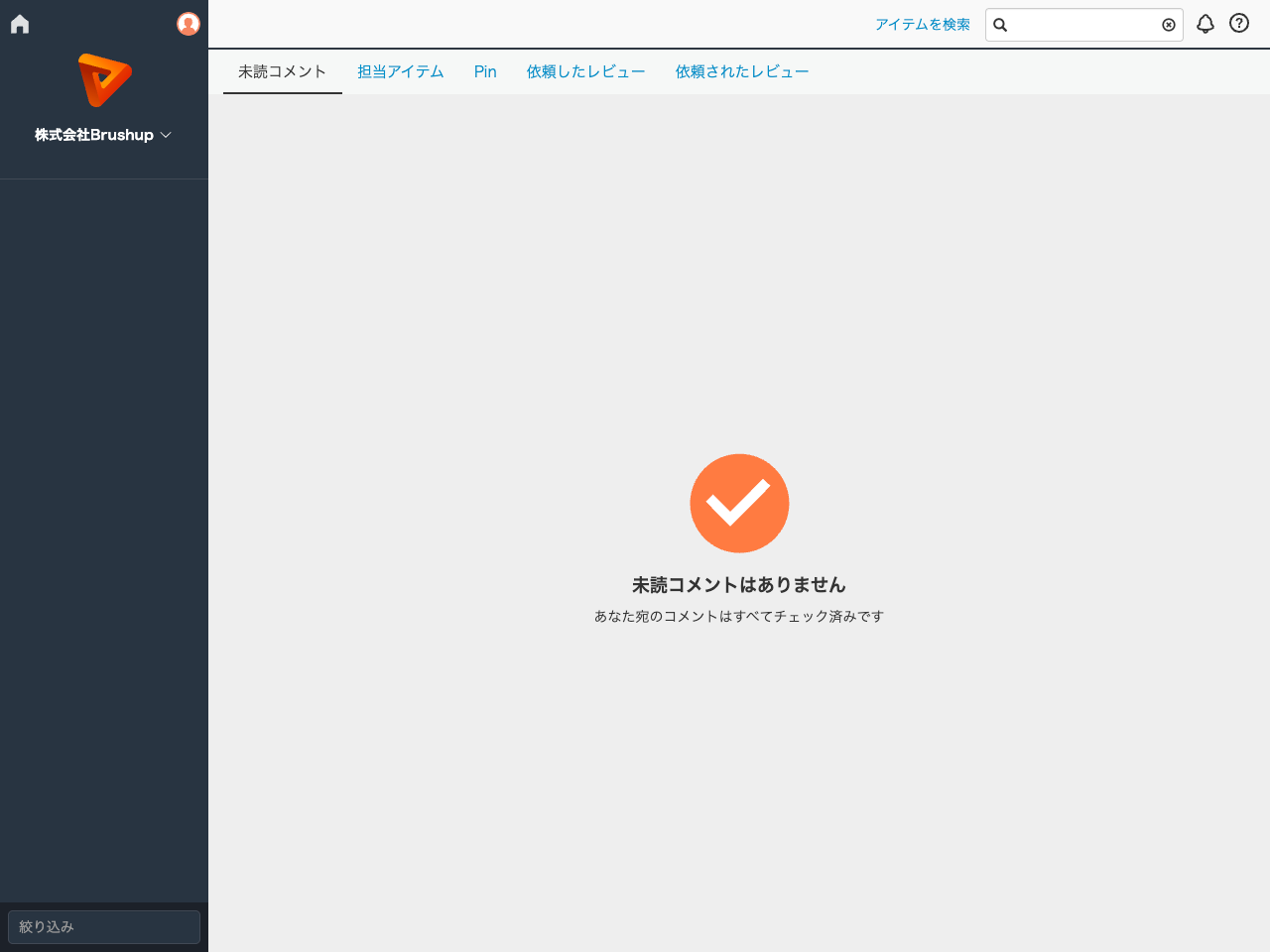Stay on the 未読コメント tab
Screen dimensions: 1270x952
click(282, 71)
